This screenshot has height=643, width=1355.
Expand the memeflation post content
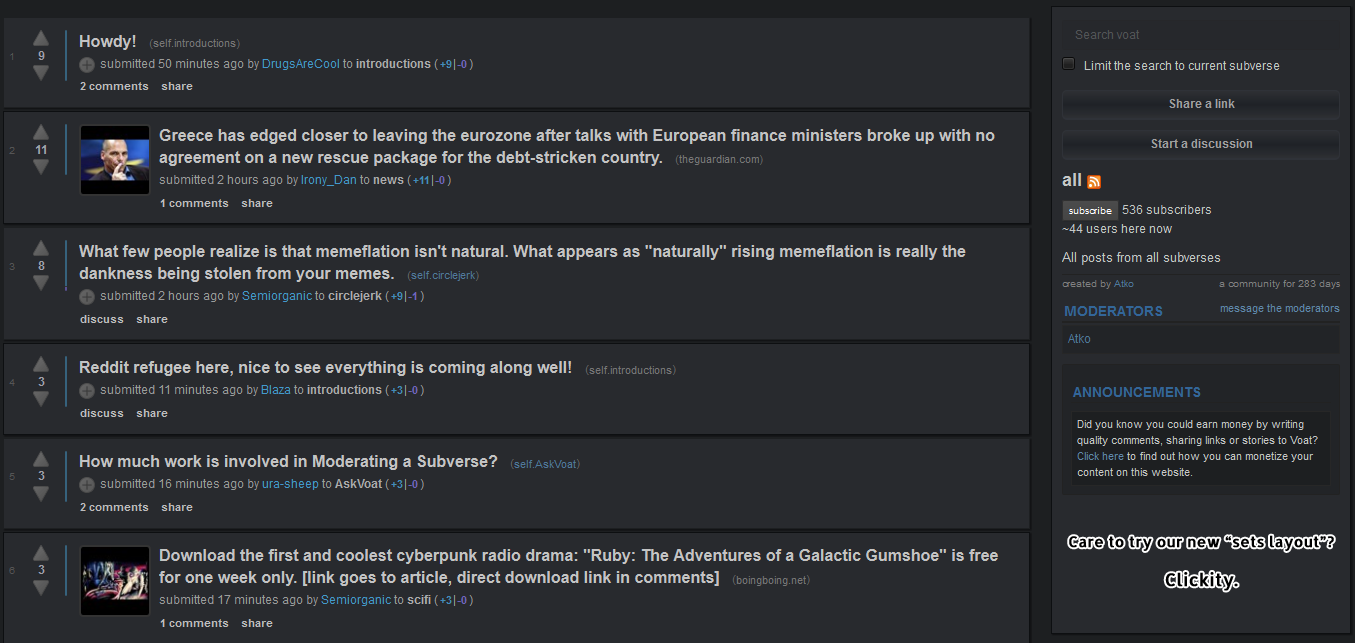click(x=87, y=297)
